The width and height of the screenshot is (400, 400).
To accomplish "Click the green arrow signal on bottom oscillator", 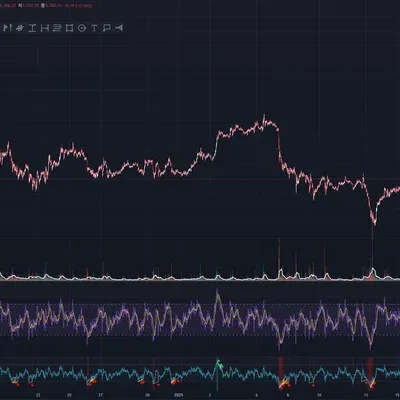I will point(219,363).
